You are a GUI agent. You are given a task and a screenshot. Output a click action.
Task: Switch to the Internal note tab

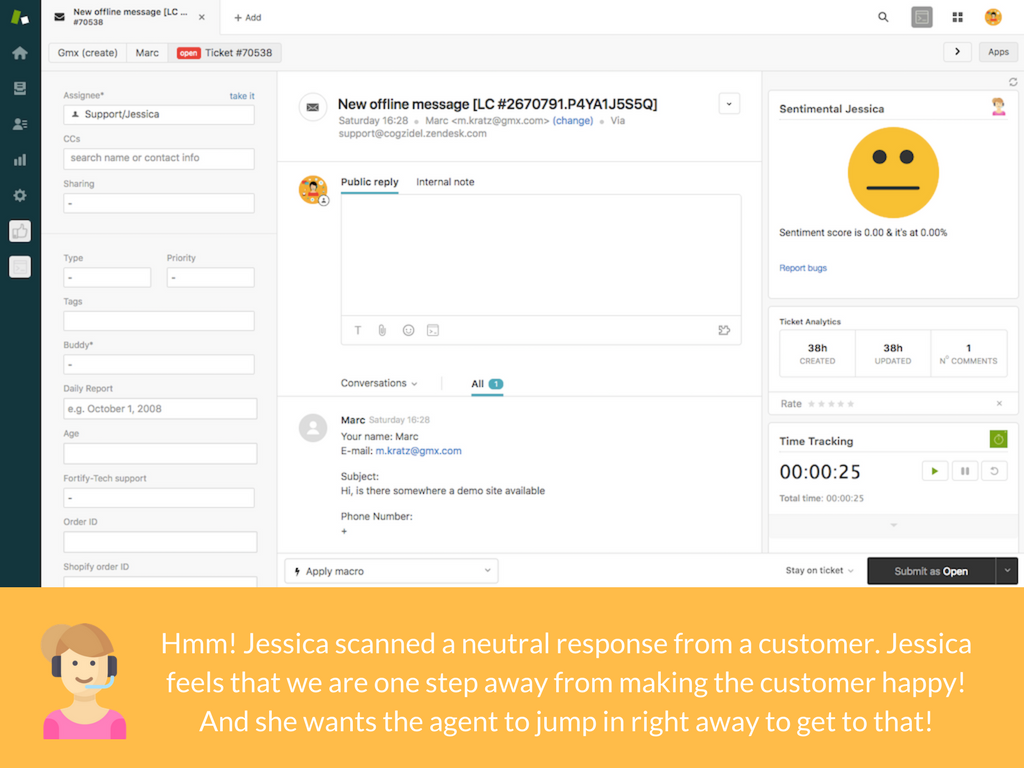445,182
